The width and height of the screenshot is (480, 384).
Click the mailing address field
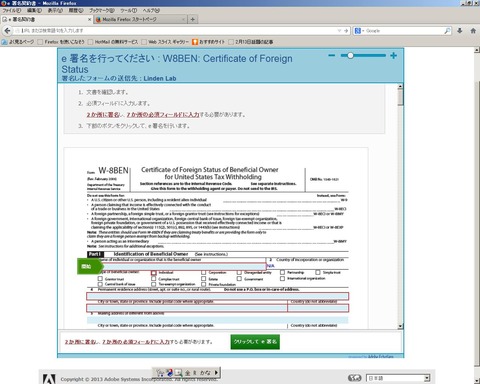218,320
